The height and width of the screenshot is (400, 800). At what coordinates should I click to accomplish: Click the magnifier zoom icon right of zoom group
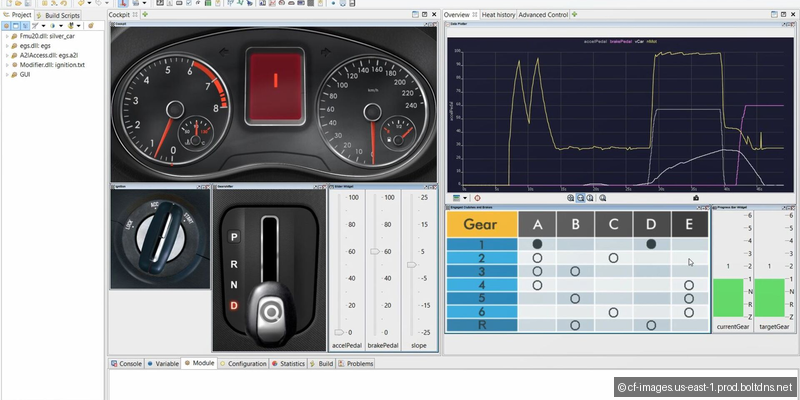(601, 198)
